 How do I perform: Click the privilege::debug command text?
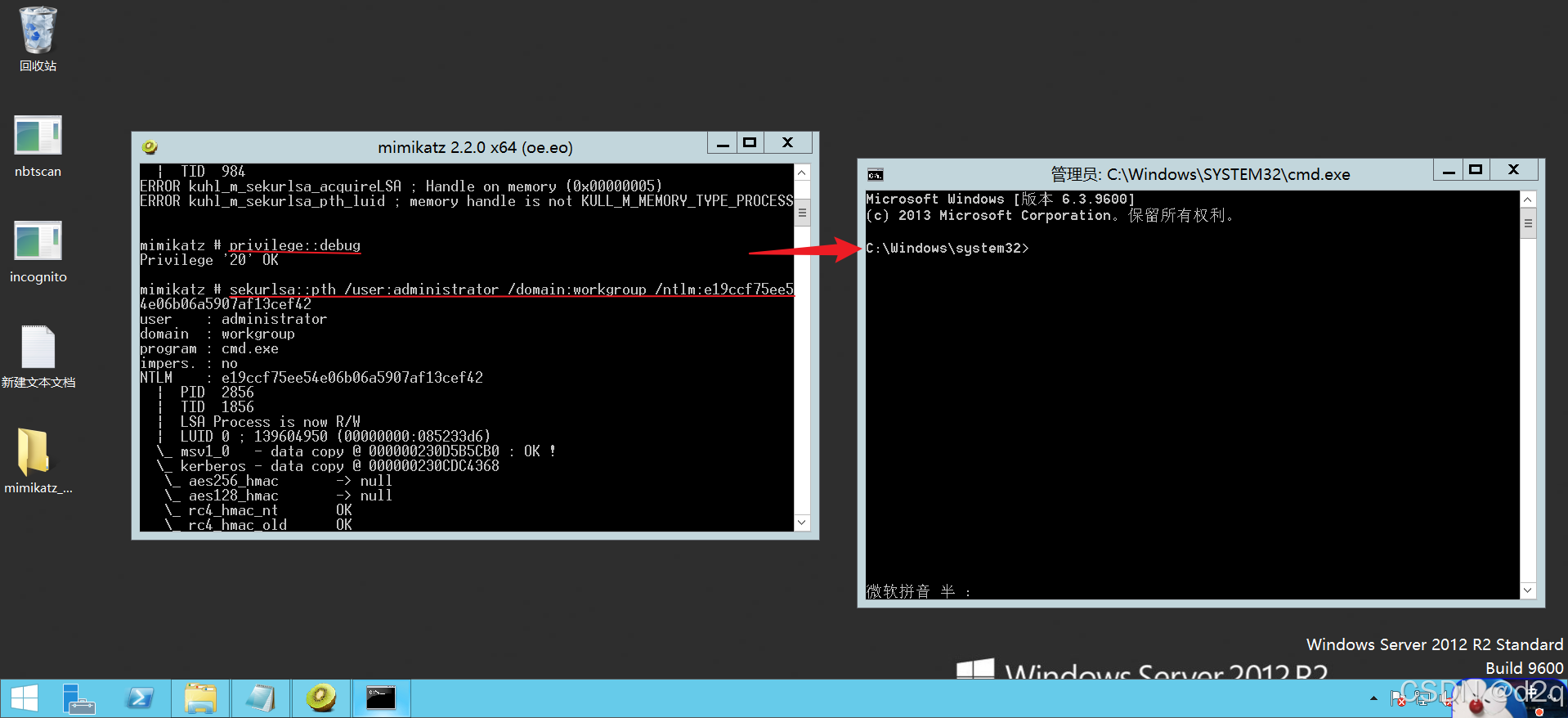pos(294,245)
